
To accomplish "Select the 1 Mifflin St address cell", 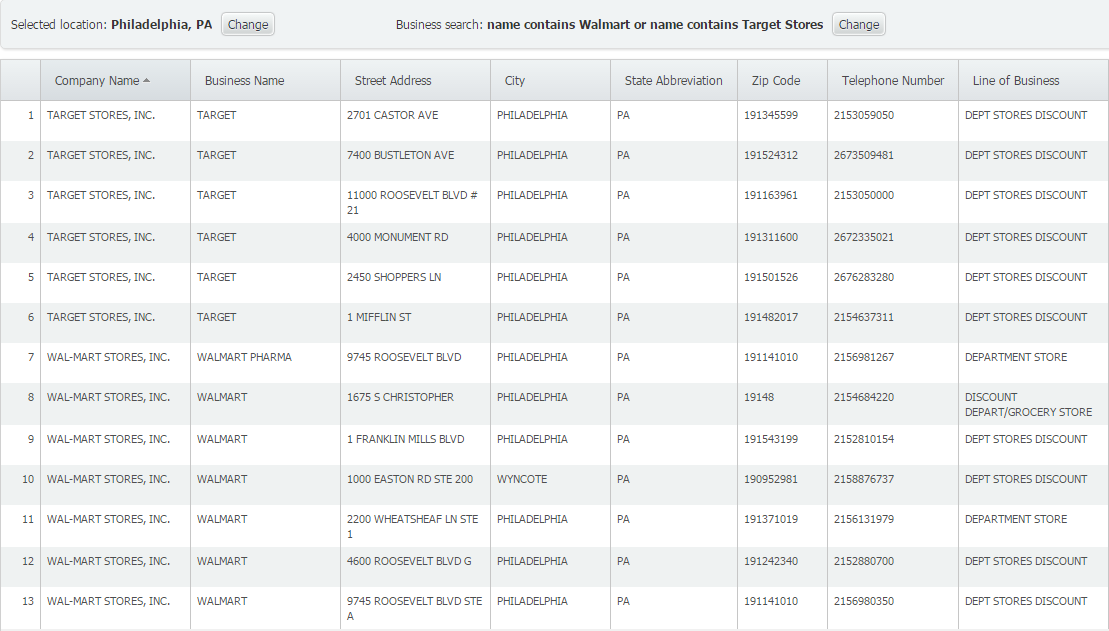I will click(378, 318).
